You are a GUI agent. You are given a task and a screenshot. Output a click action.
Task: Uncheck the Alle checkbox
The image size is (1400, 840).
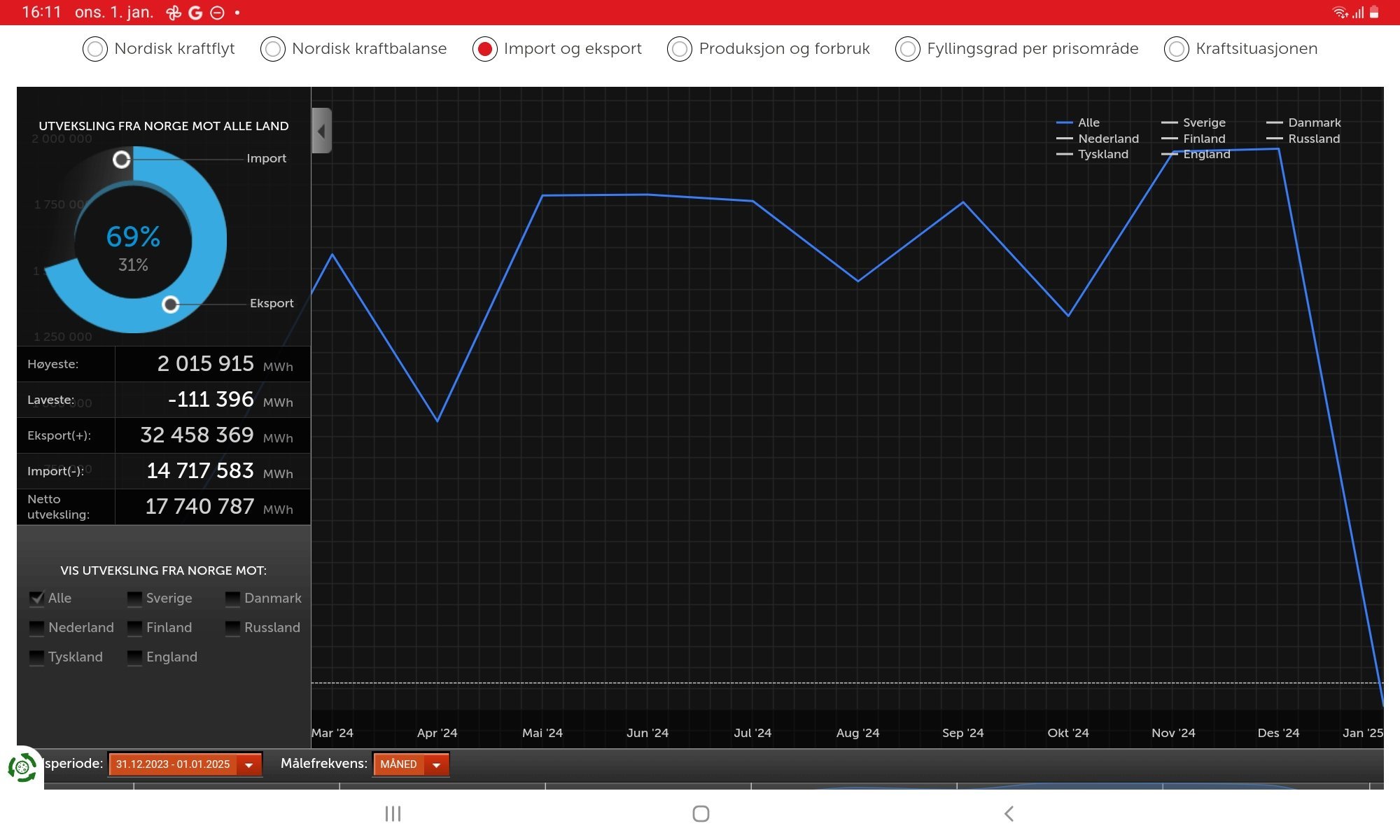(x=36, y=598)
